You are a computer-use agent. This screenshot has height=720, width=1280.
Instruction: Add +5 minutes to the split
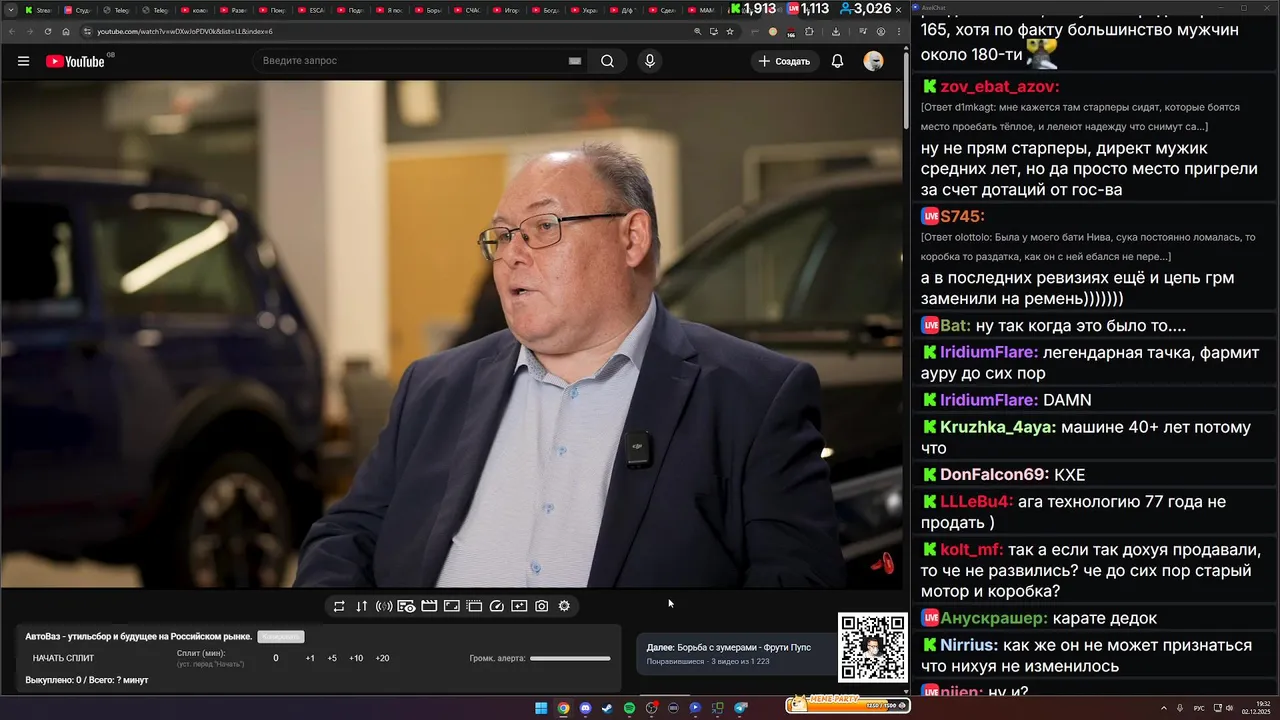point(332,658)
